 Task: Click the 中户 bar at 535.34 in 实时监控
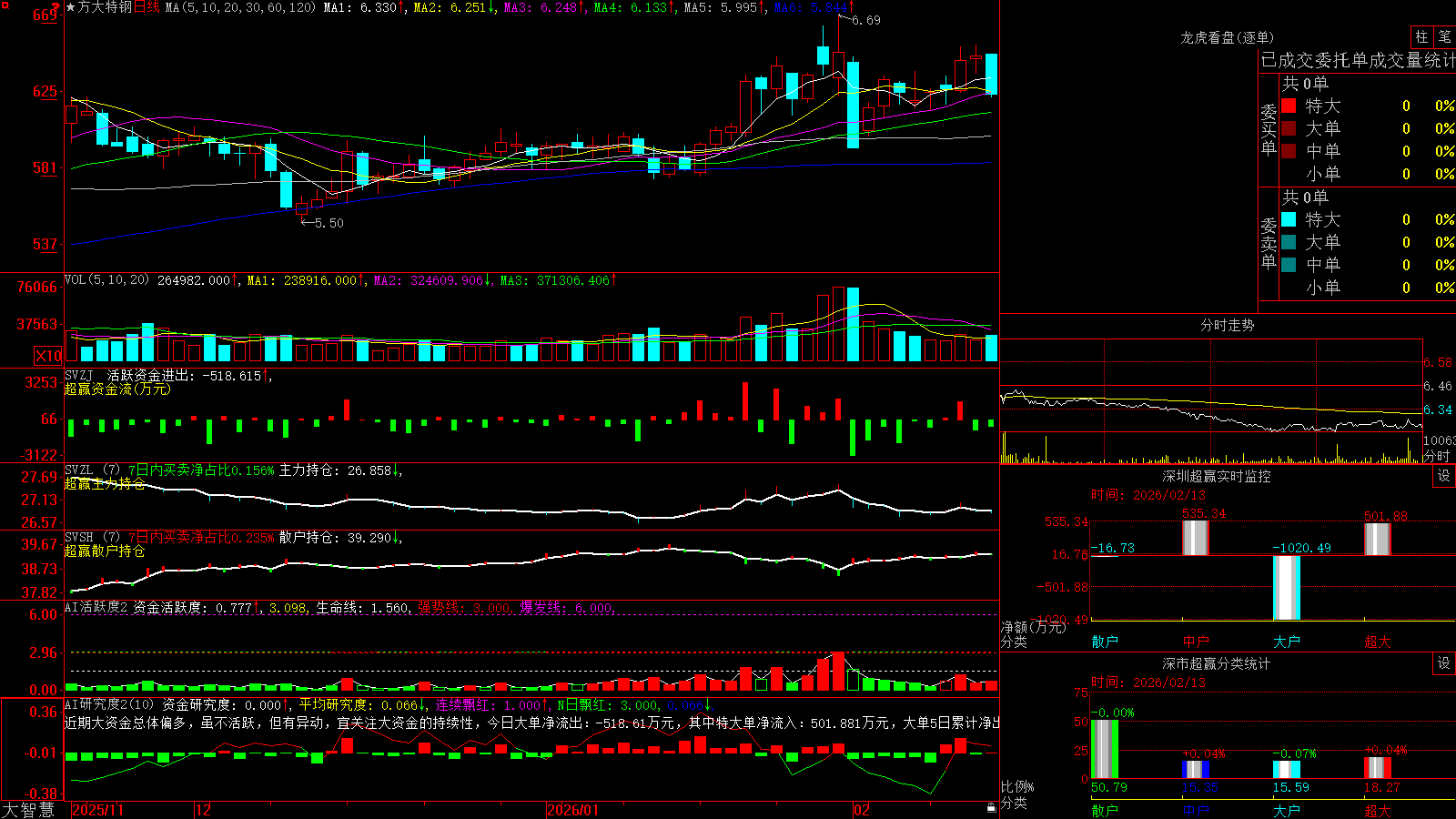coord(1195,538)
